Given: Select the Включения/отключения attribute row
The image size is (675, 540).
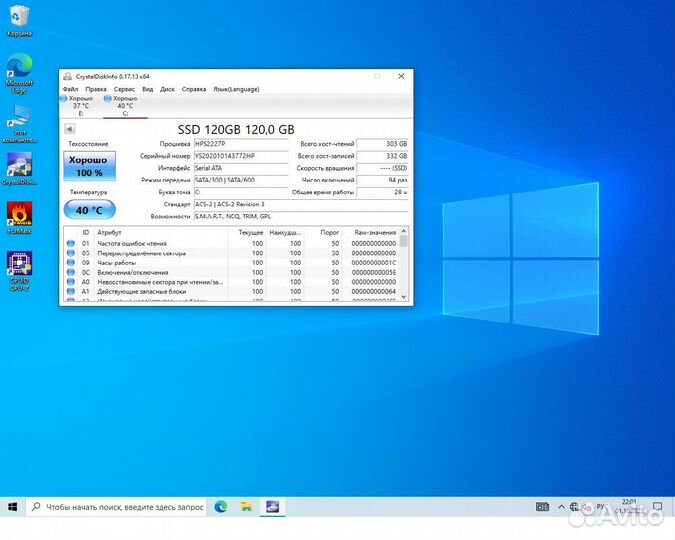Looking at the screenshot, I should coord(232,272).
